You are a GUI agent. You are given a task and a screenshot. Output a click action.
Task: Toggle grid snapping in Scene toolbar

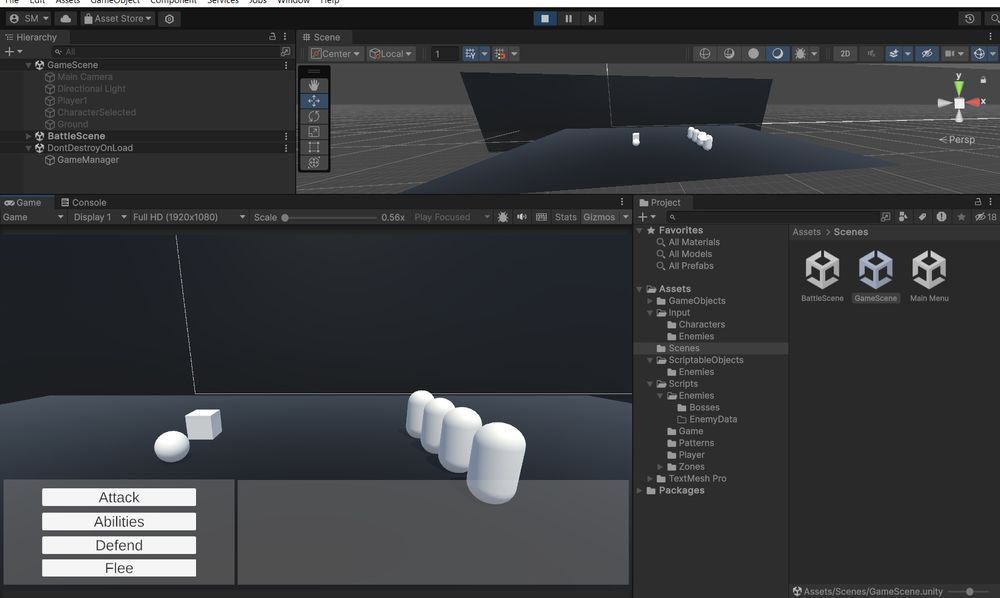coord(470,54)
